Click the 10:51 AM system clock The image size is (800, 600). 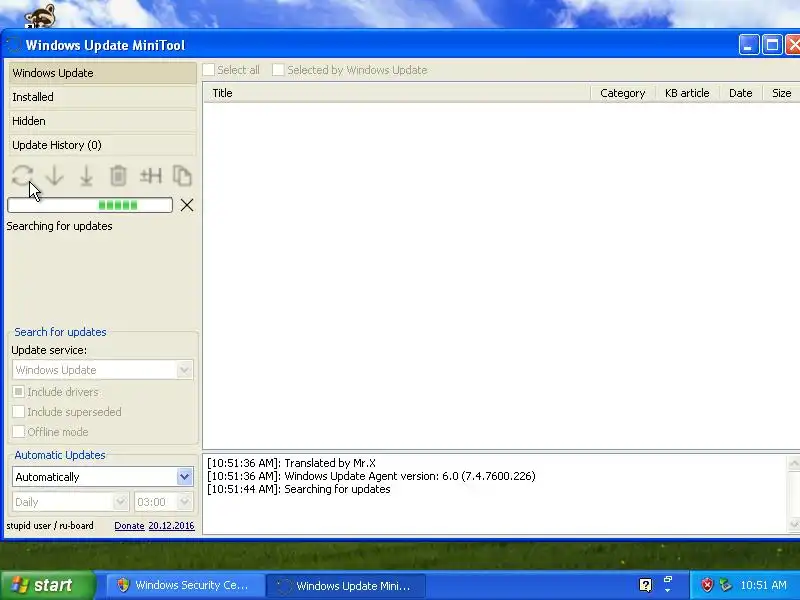[x=763, y=585]
